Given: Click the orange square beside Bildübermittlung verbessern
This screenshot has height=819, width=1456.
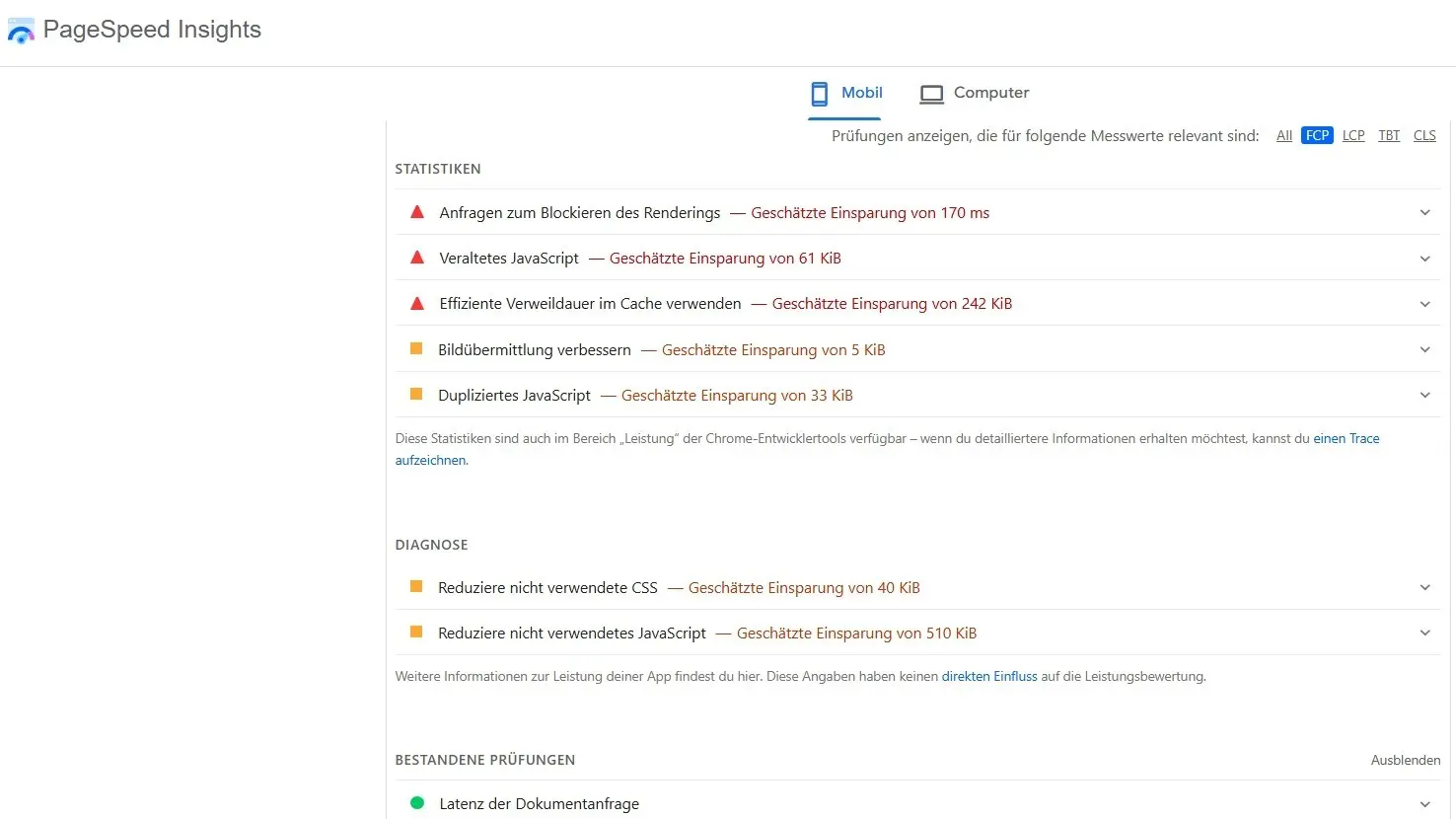Looking at the screenshot, I should point(416,348).
